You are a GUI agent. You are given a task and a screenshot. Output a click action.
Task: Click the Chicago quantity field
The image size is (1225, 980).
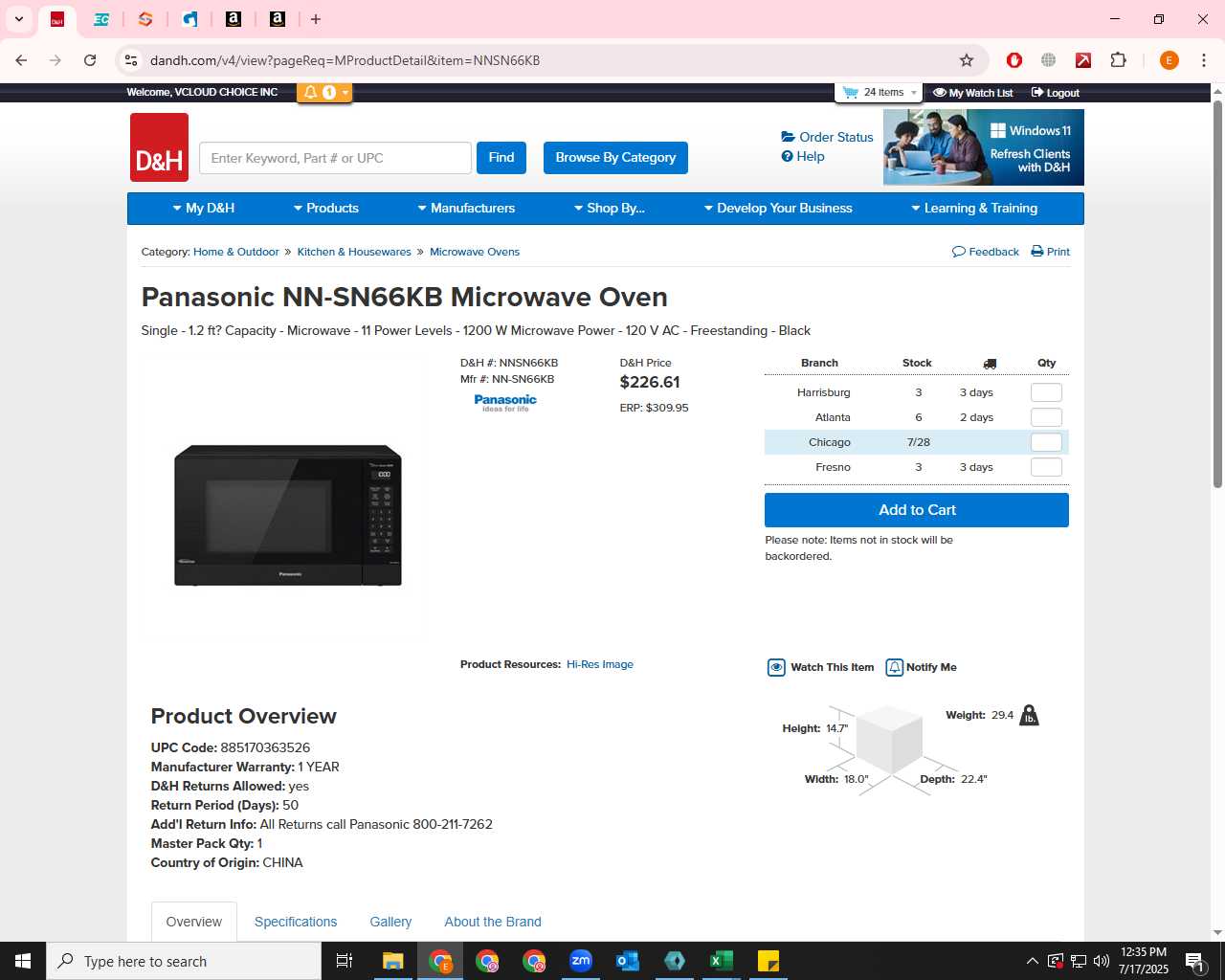(1046, 442)
